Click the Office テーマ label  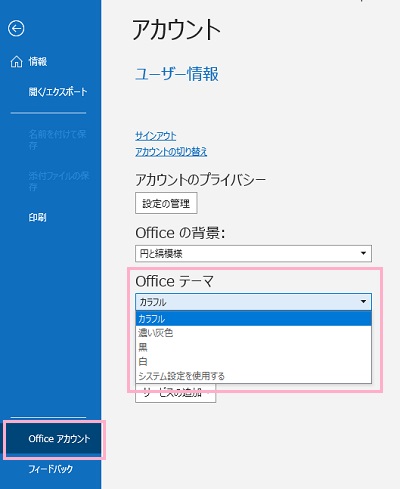[x=174, y=281]
